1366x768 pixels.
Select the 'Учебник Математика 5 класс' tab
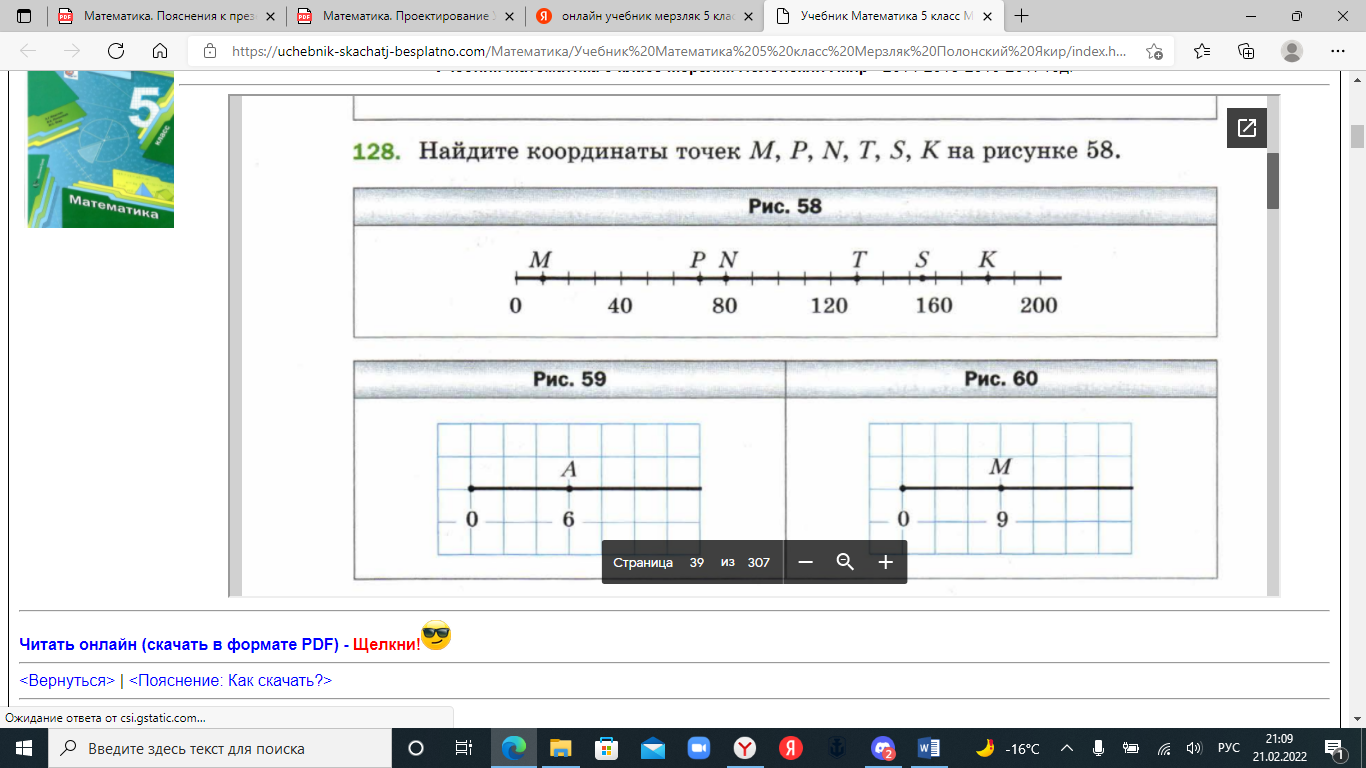tap(882, 16)
